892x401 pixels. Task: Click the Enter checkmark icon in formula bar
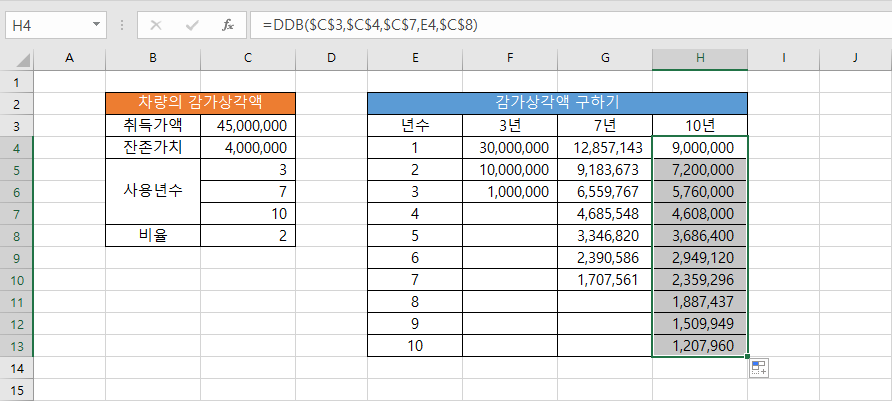(x=192, y=25)
